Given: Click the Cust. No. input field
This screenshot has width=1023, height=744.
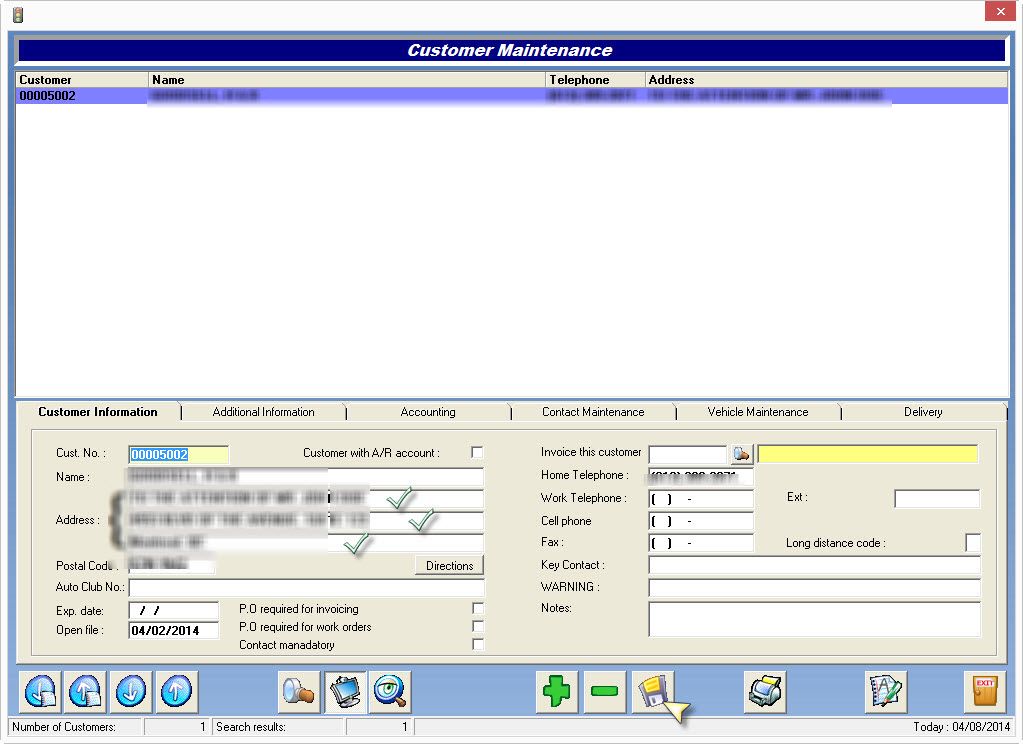Looking at the screenshot, I should pos(179,454).
